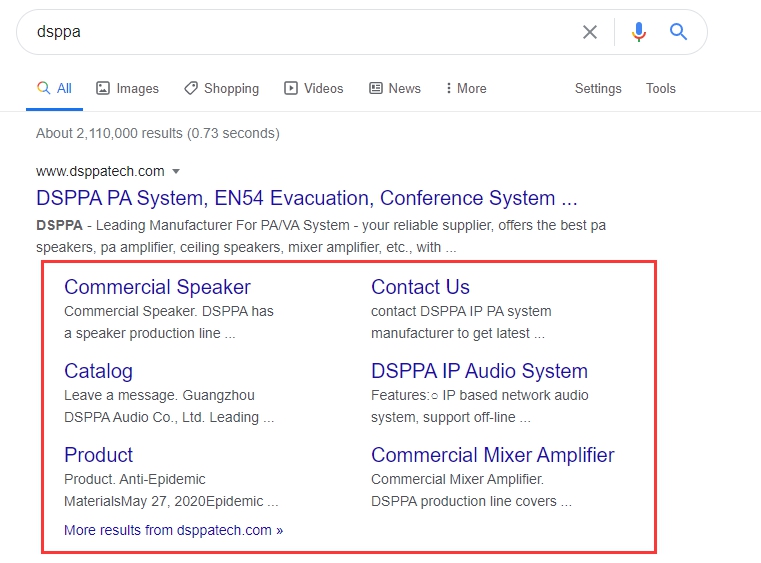Click snippet 'Leading Manufacturer For PA/VA System'
This screenshot has height=563, width=761.
point(223,225)
